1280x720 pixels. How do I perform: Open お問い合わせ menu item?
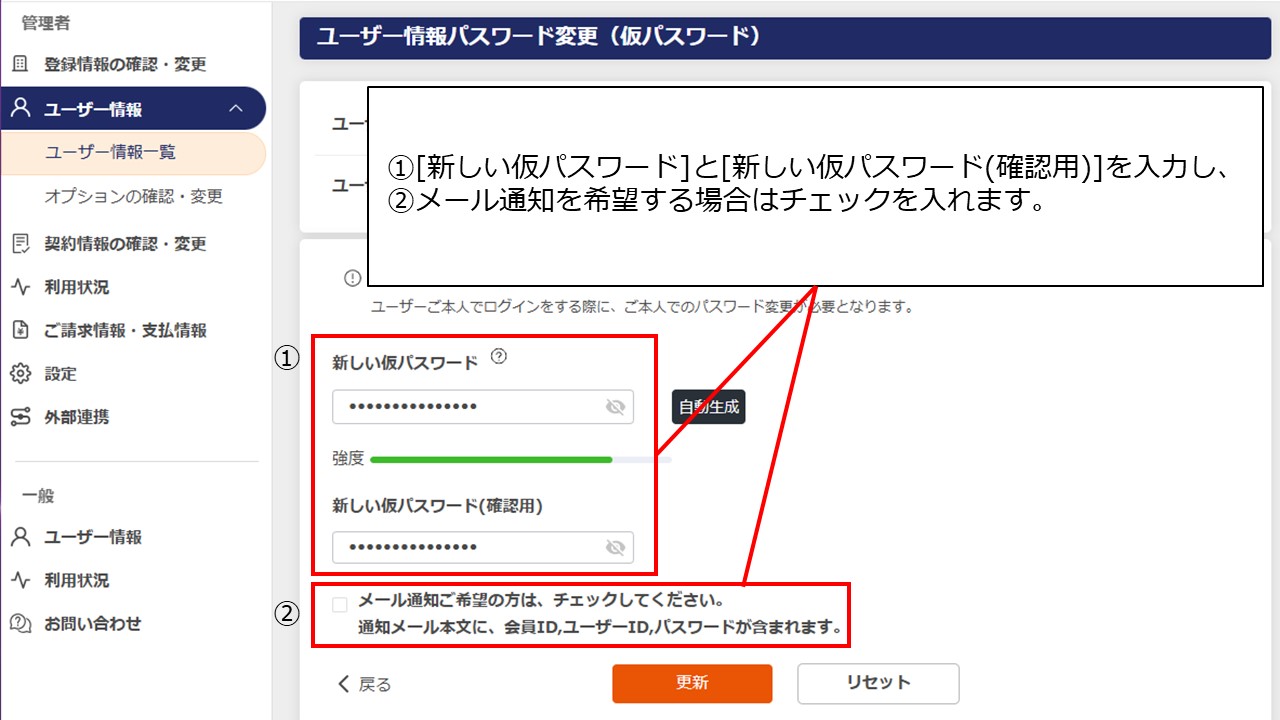pos(92,624)
